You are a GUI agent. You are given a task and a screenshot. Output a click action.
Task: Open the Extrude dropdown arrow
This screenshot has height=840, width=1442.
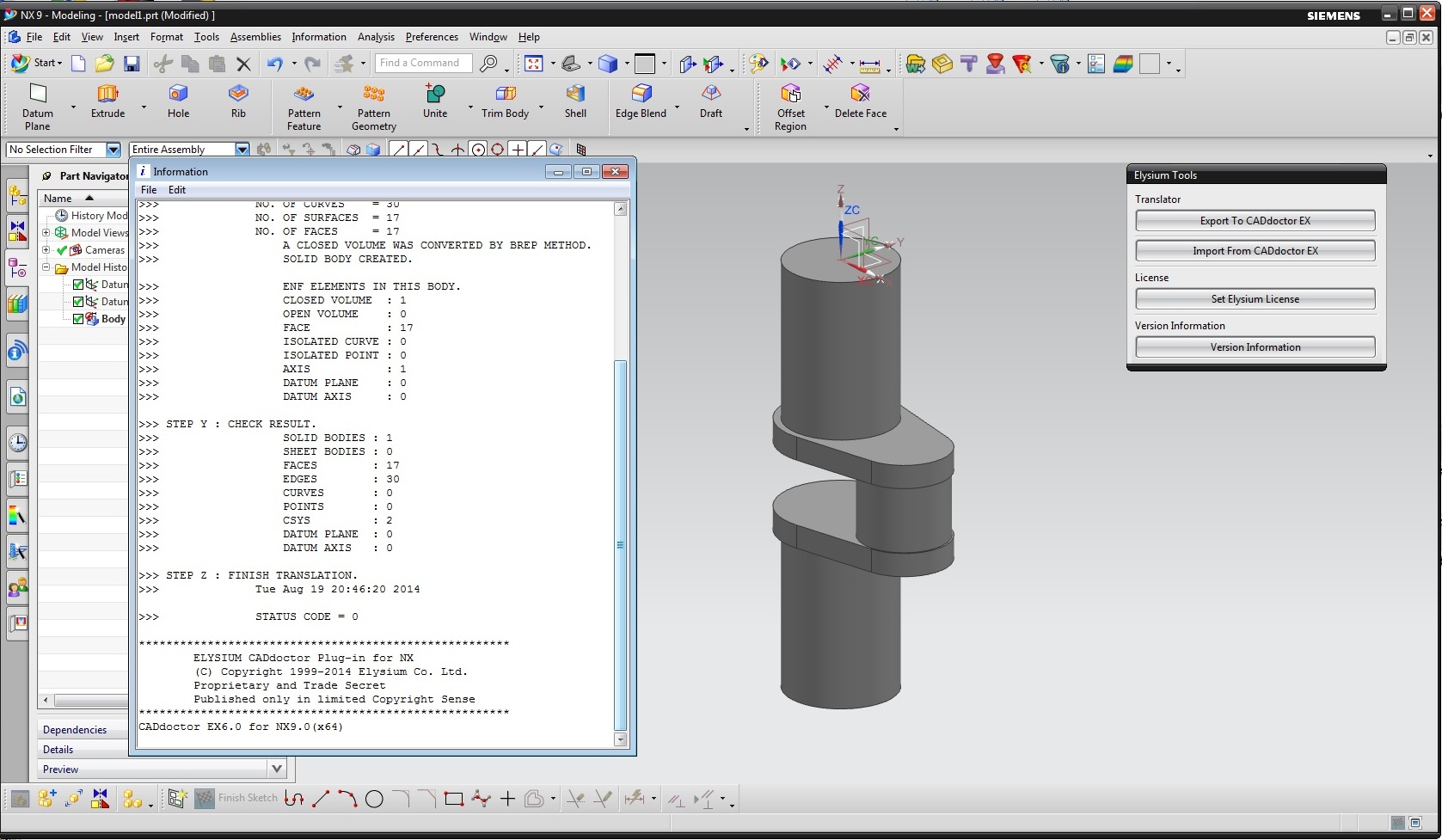coord(144,107)
